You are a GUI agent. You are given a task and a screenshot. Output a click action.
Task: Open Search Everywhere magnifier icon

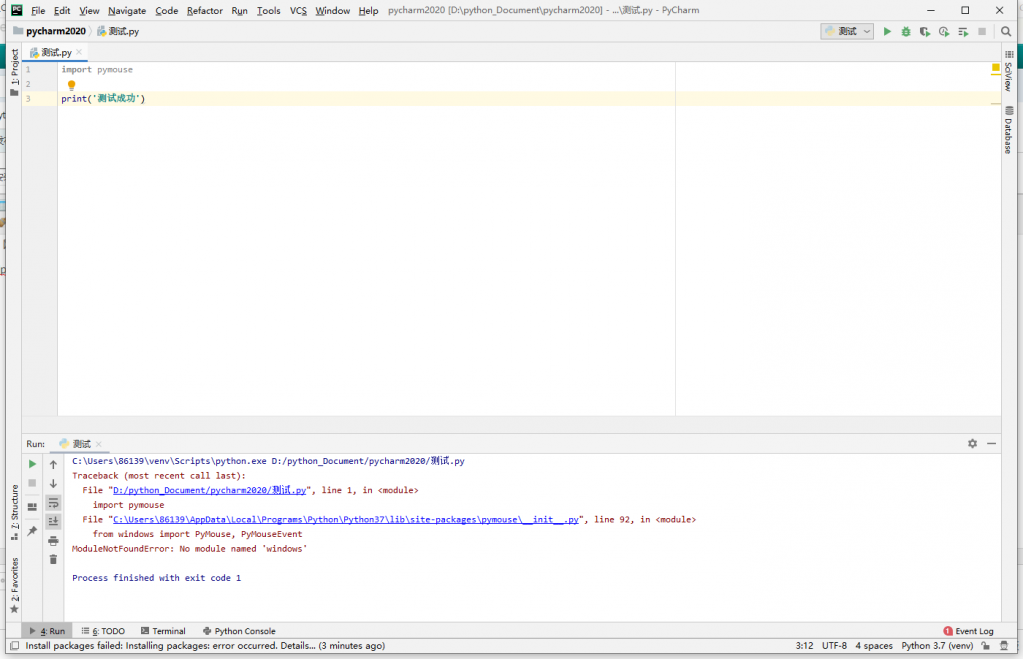tap(1006, 32)
